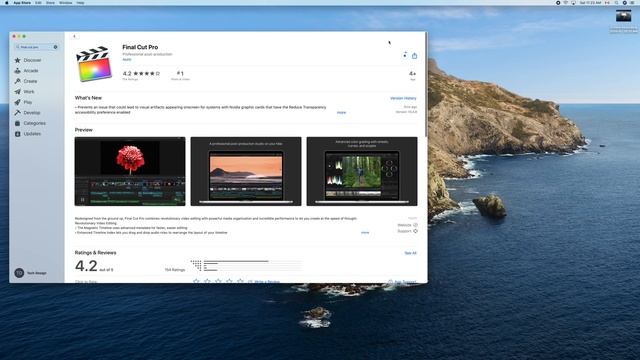Click the menu bar clock

click(x=590, y=2)
